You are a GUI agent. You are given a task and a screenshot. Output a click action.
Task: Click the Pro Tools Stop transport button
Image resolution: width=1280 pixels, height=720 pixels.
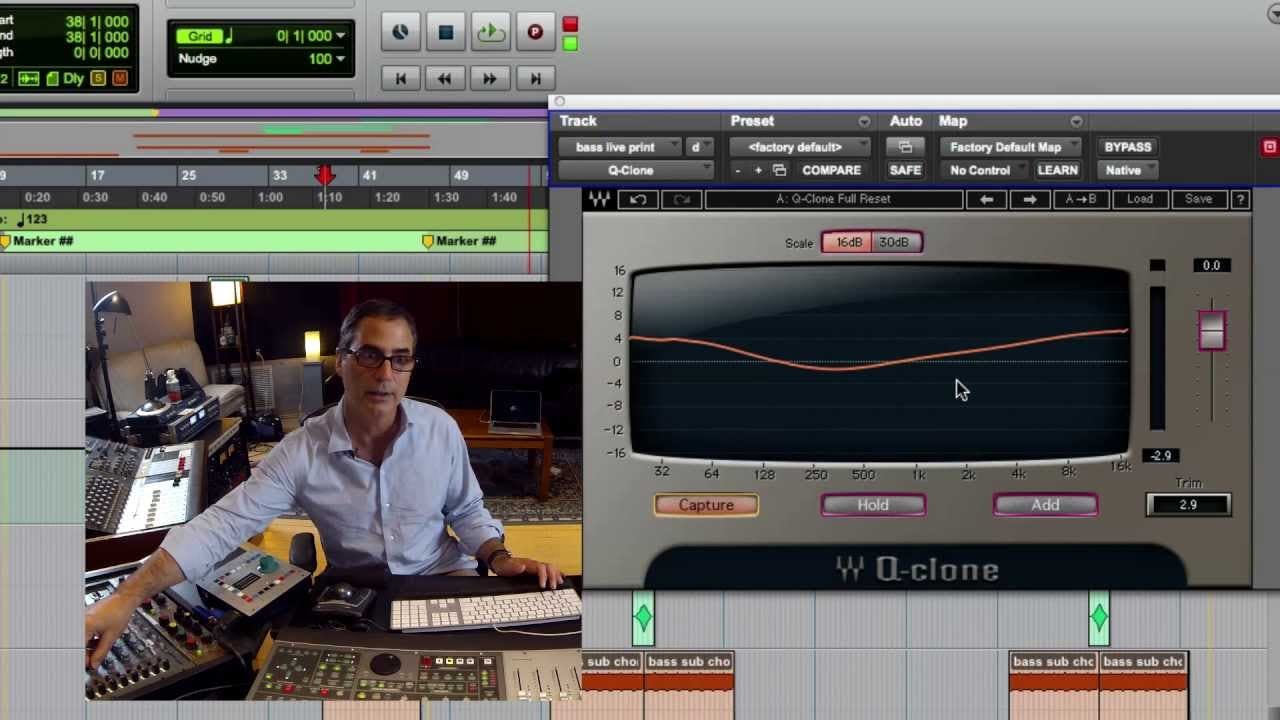[445, 32]
